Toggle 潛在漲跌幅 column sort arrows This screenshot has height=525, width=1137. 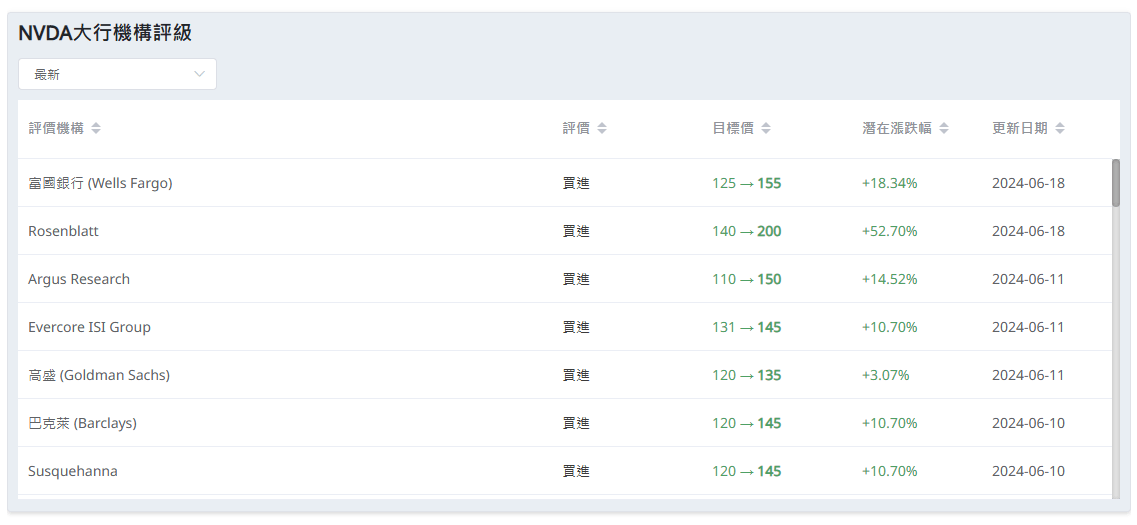944,128
